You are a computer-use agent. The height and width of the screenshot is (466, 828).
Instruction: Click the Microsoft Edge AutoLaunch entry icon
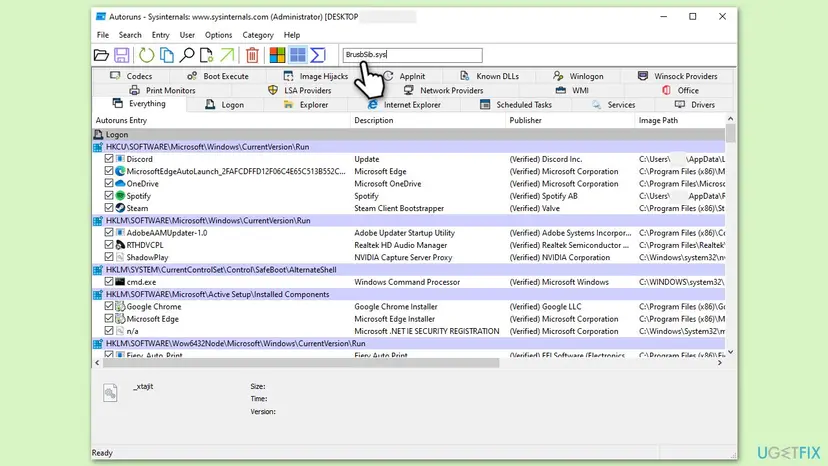(x=120, y=171)
